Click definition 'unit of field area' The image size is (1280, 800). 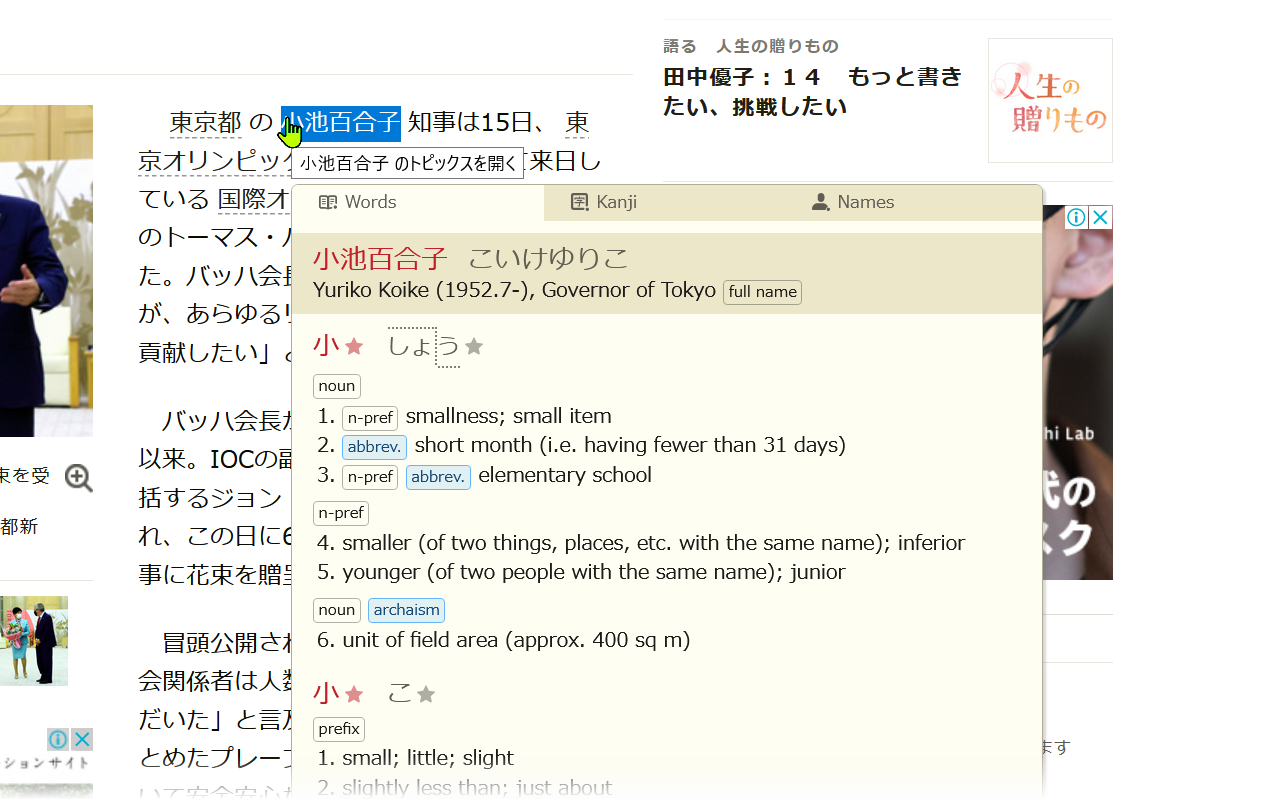pyautogui.click(x=516, y=640)
